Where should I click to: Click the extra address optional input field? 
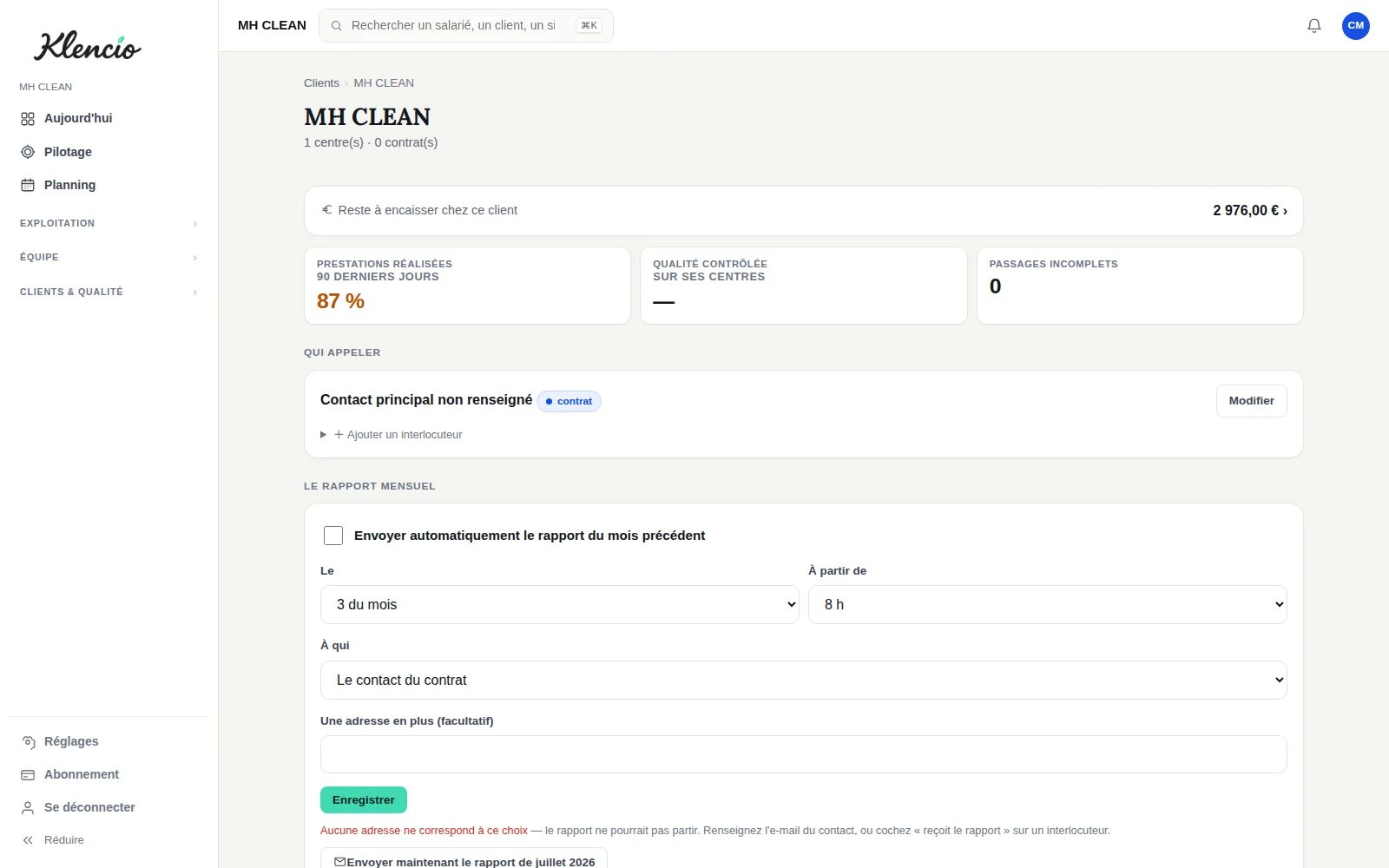coord(804,754)
